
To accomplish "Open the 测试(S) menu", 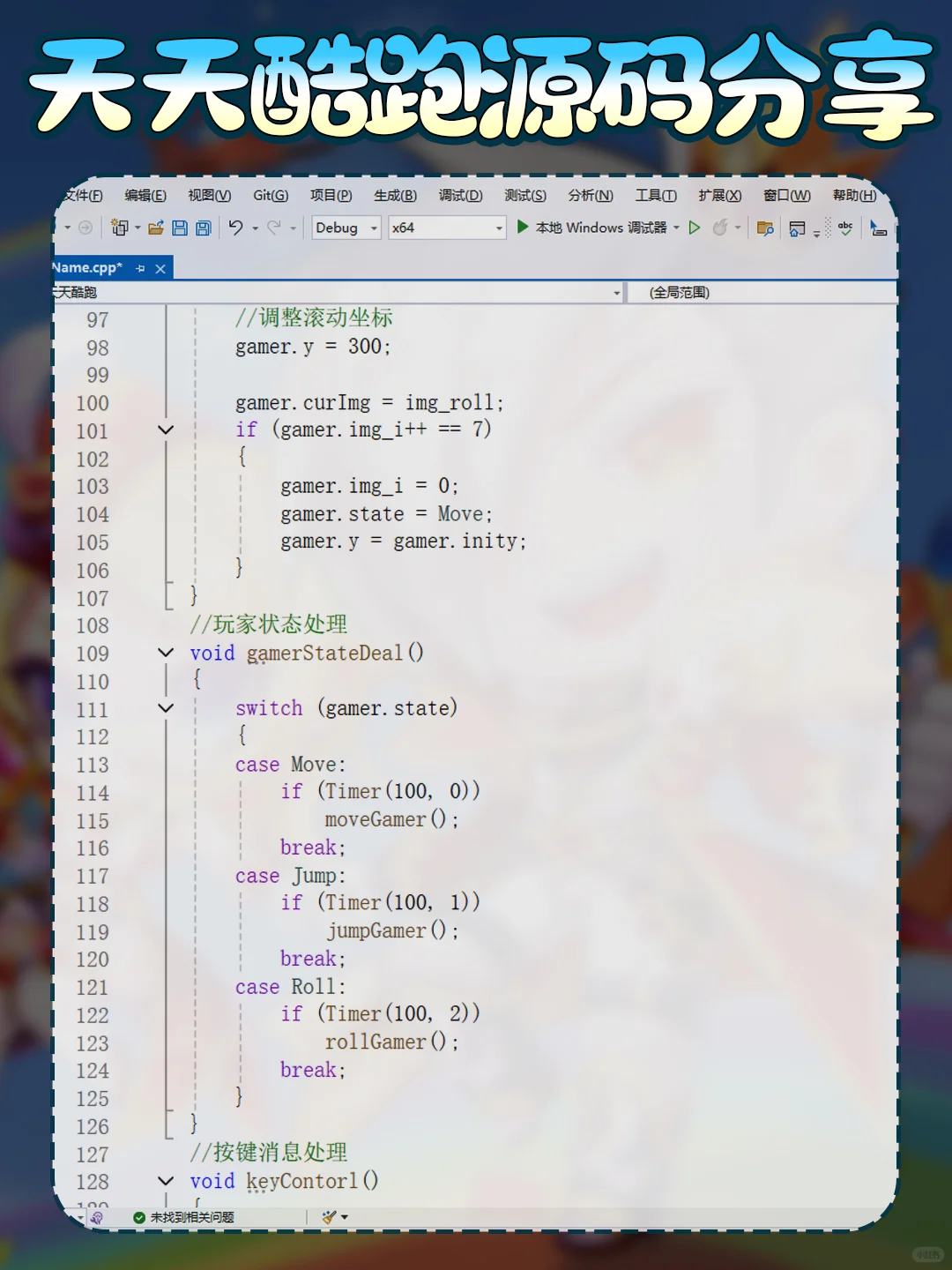I will pyautogui.click(x=525, y=196).
